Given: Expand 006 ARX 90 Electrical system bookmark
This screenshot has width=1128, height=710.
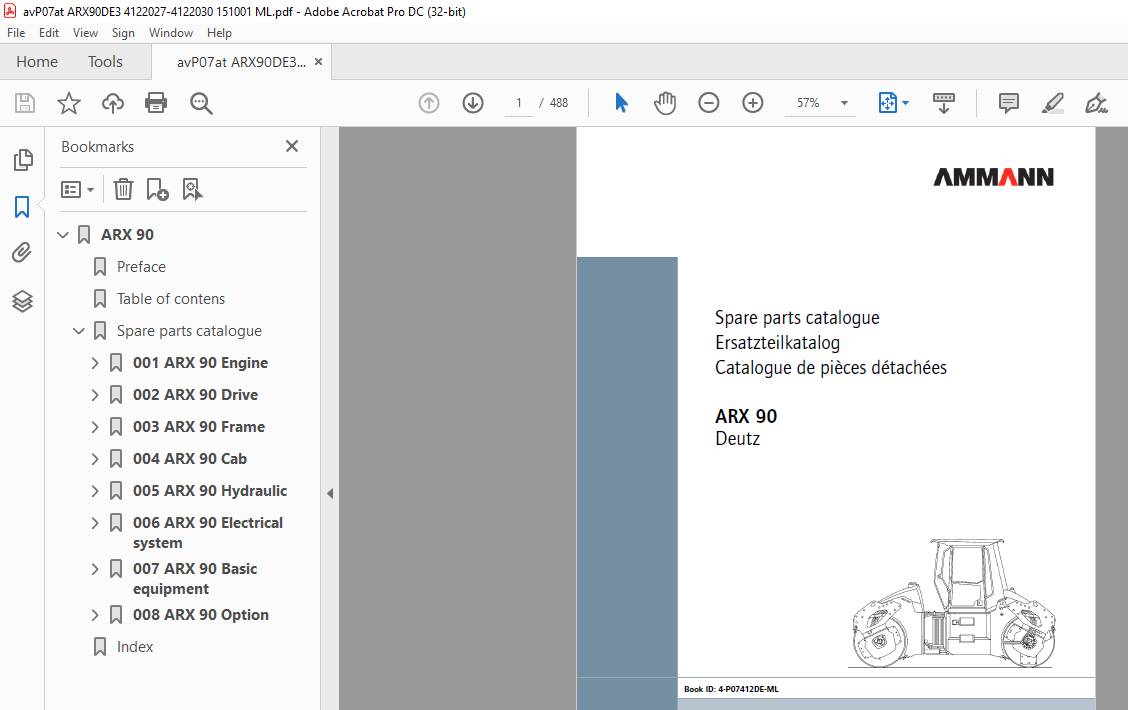Looking at the screenshot, I should pyautogui.click(x=95, y=523).
